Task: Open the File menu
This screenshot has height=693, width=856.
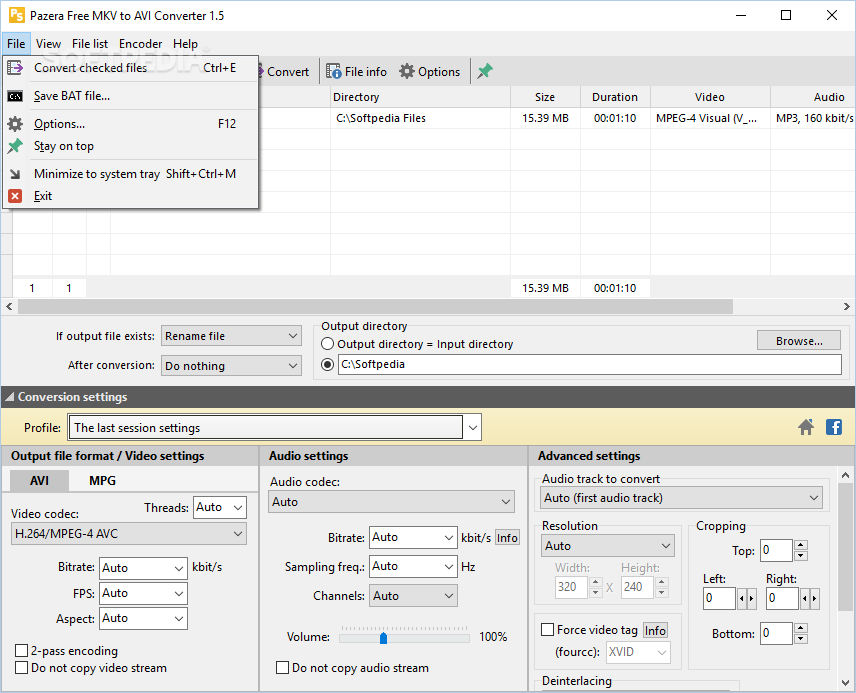Action: point(16,44)
